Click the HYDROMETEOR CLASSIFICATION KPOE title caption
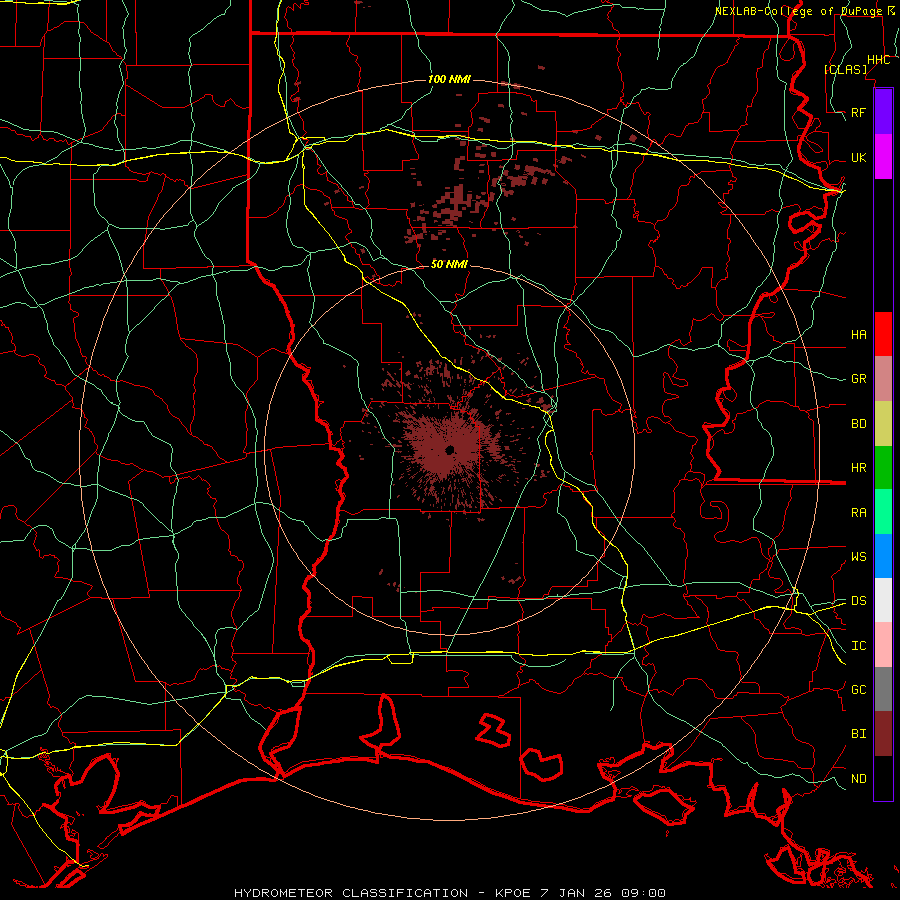Viewport: 900px width, 900px height. pyautogui.click(x=449, y=893)
